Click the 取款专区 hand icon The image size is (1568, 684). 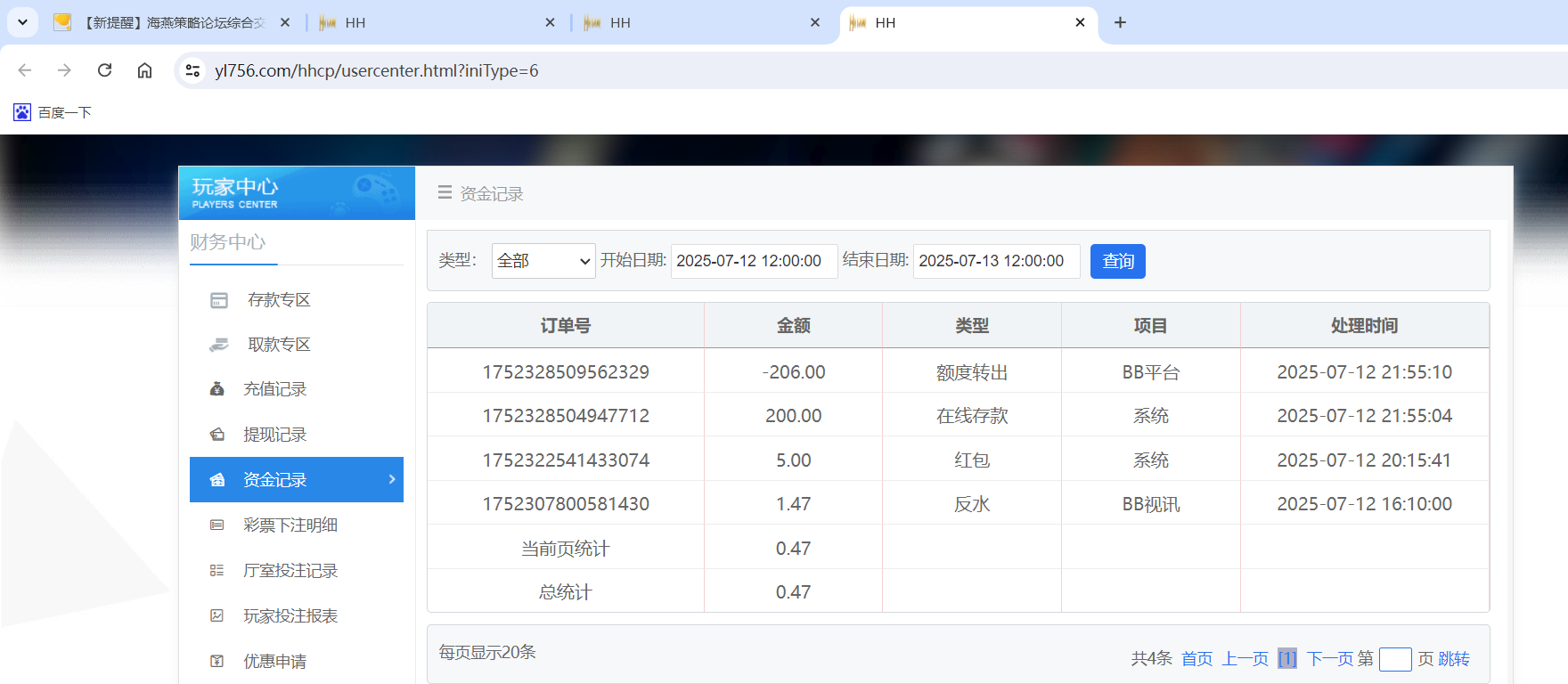pyautogui.click(x=218, y=345)
